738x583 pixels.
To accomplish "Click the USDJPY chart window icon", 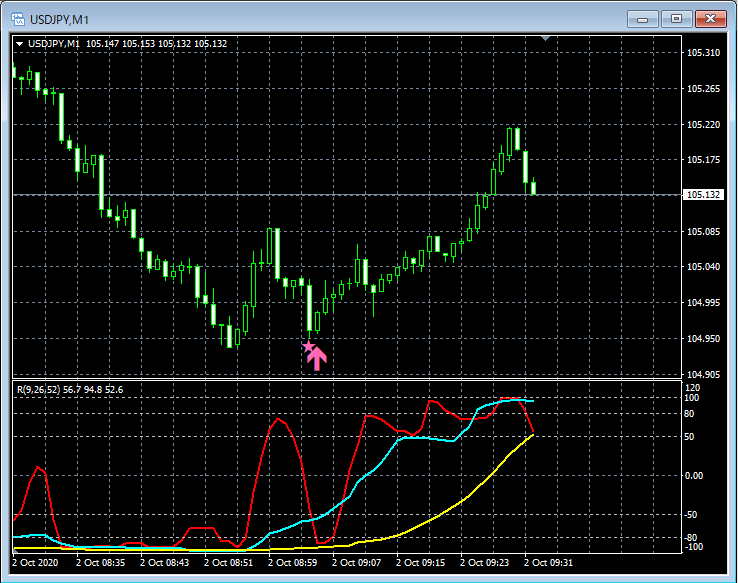I will pyautogui.click(x=18, y=19).
